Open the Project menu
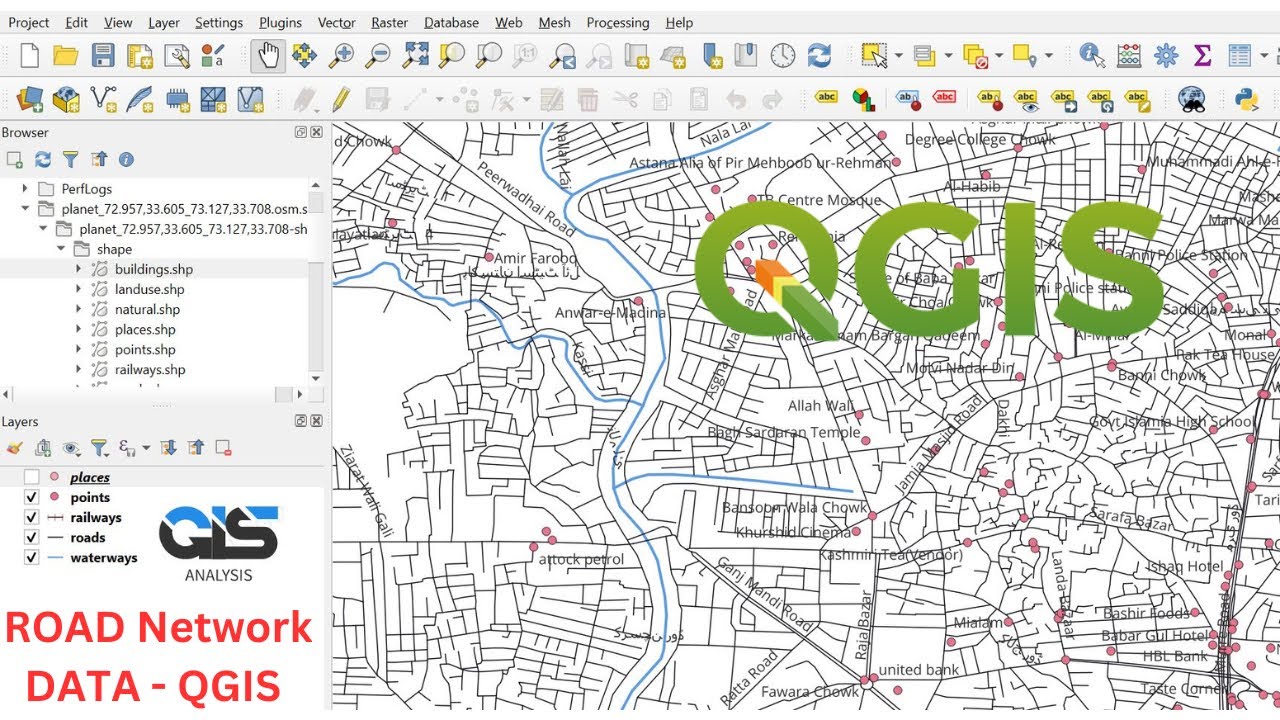Screen dimensions: 1280x720 pyautogui.click(x=29, y=22)
